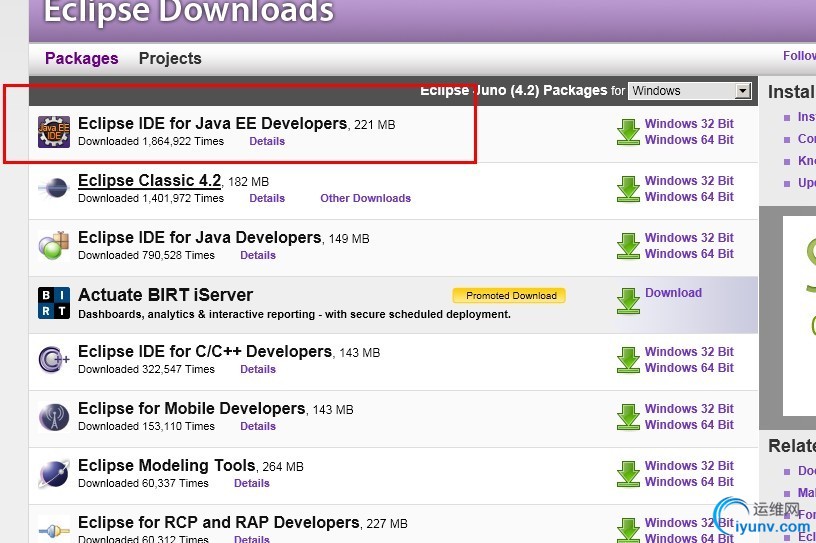The image size is (816, 543).
Task: Open Details for C/C++ Developers
Action: (x=258, y=369)
